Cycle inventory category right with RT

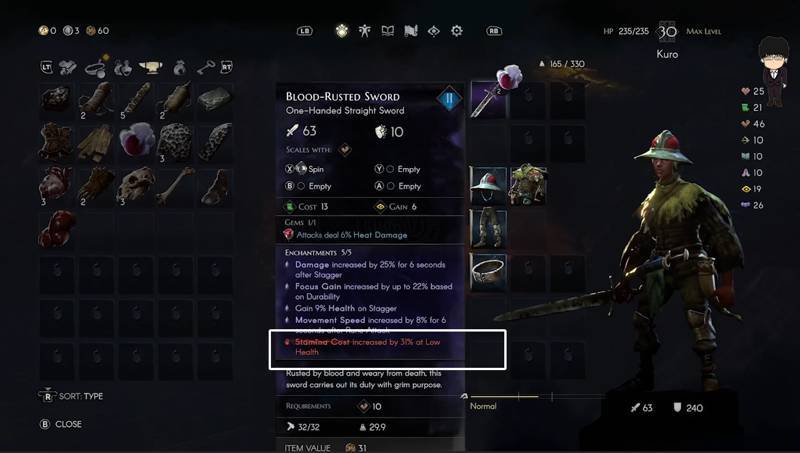[227, 67]
